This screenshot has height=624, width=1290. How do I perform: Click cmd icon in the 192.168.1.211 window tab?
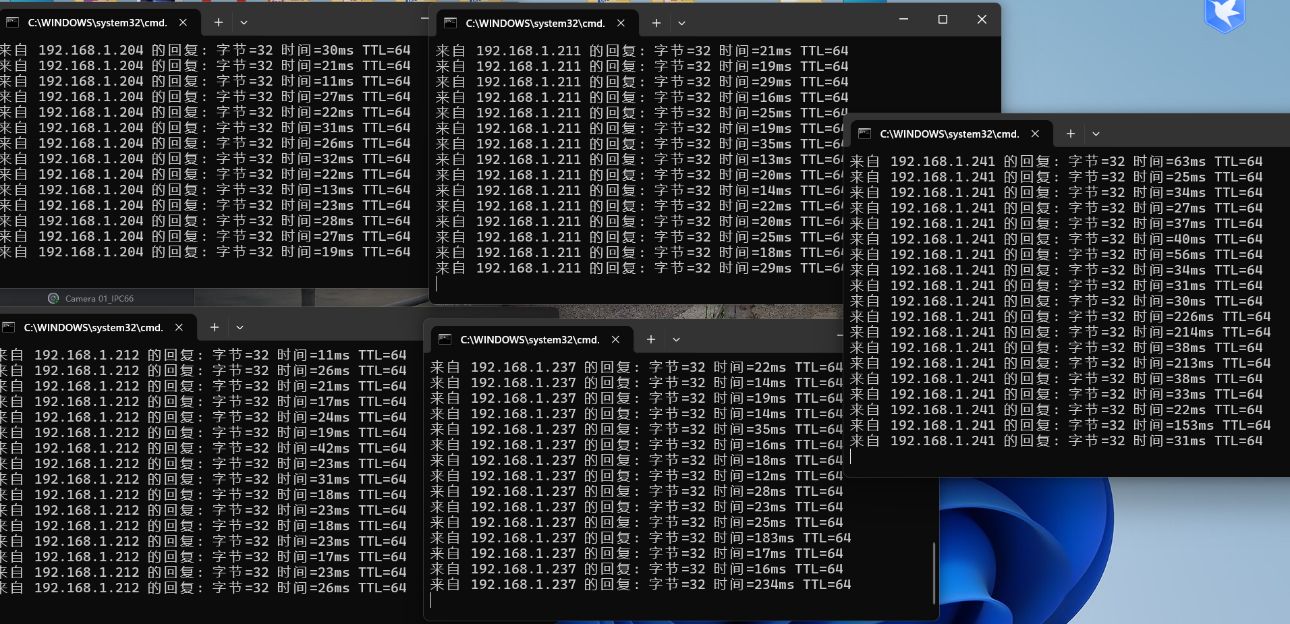tap(450, 22)
